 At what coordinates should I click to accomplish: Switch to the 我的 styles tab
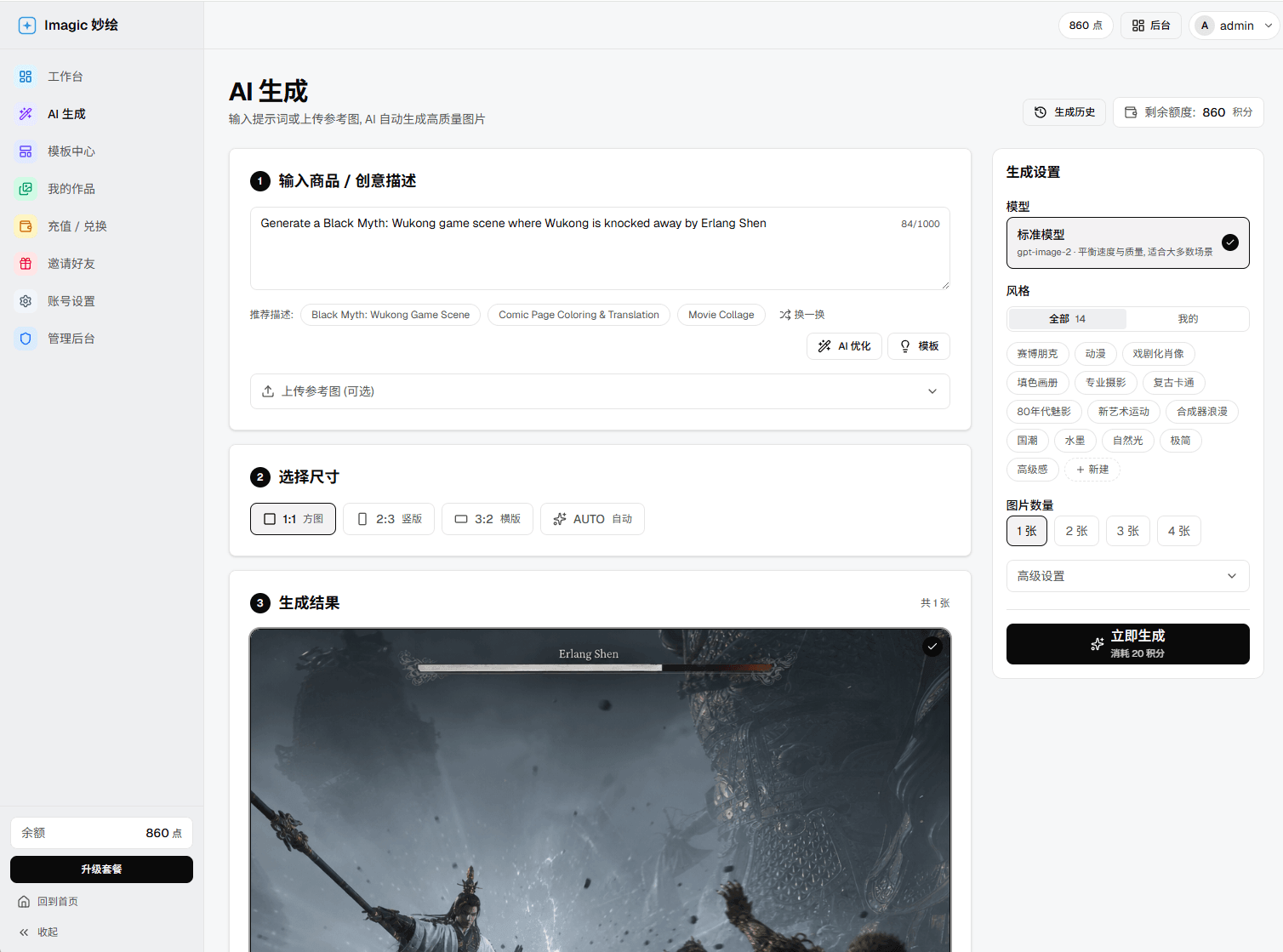1188,319
